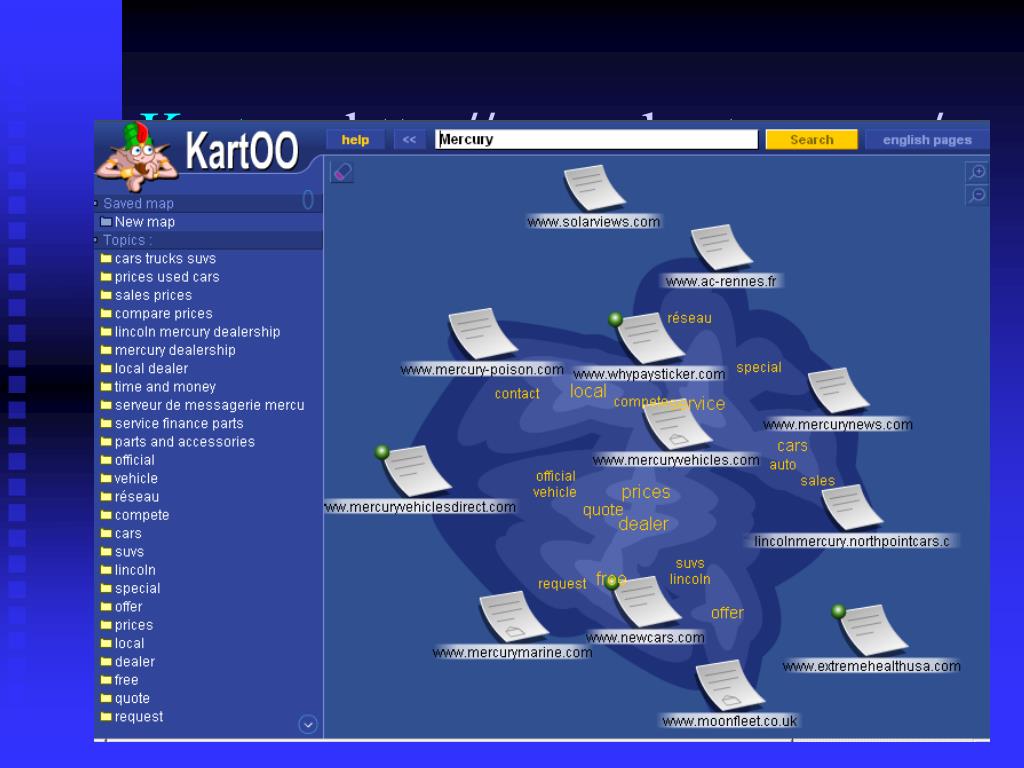Click map keyword 'auto'
The image size is (1024, 768).
pyautogui.click(x=782, y=464)
